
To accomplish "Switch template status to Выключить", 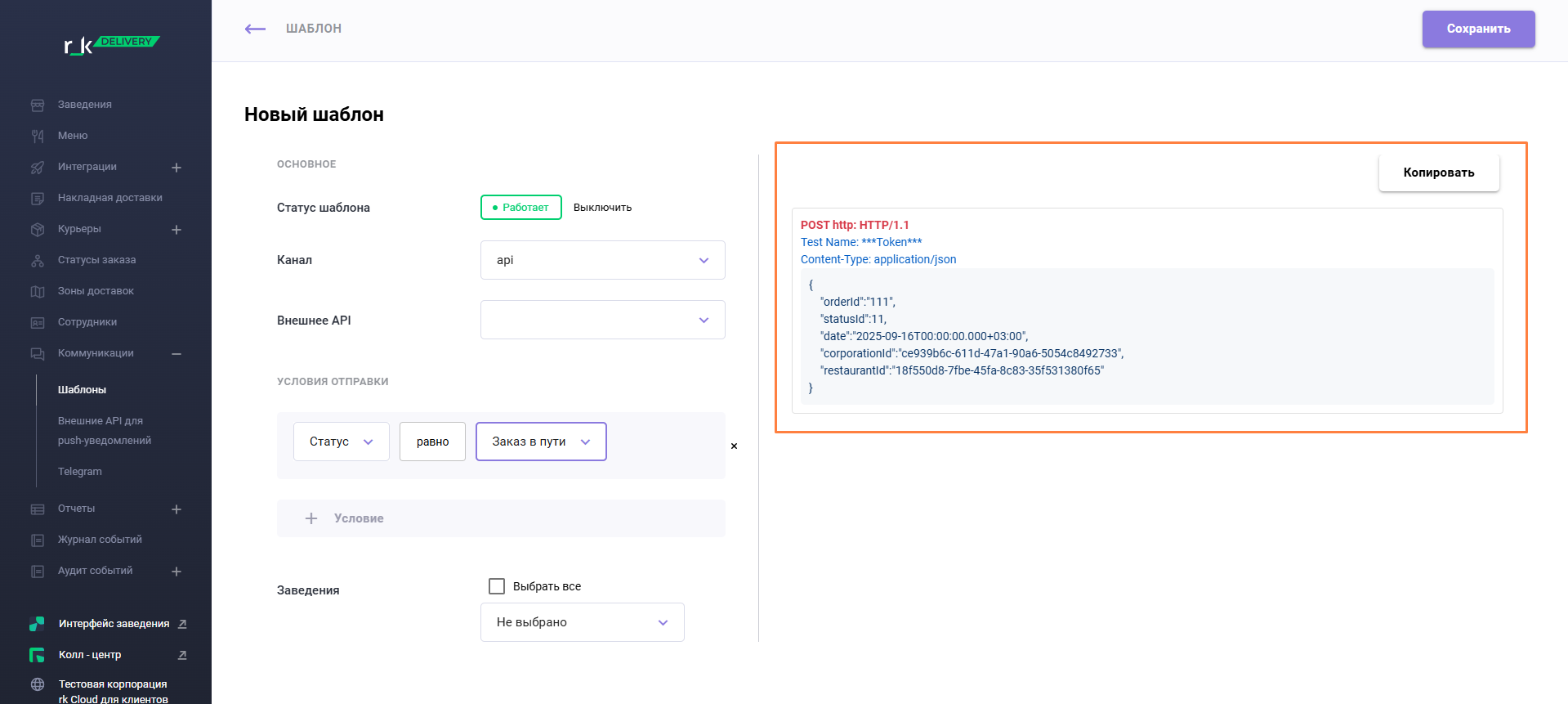I will (x=602, y=208).
